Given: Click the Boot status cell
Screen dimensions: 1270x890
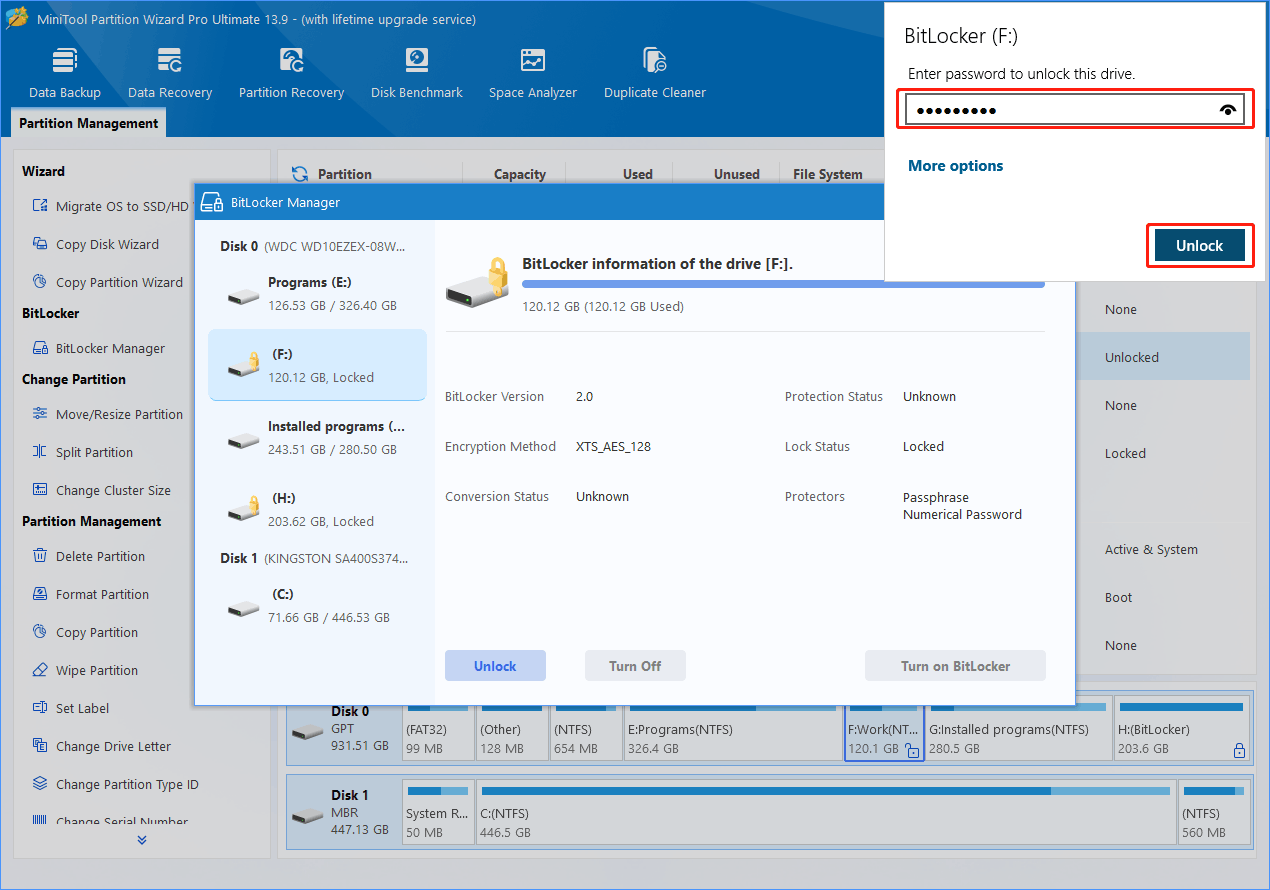Looking at the screenshot, I should click(1119, 598).
